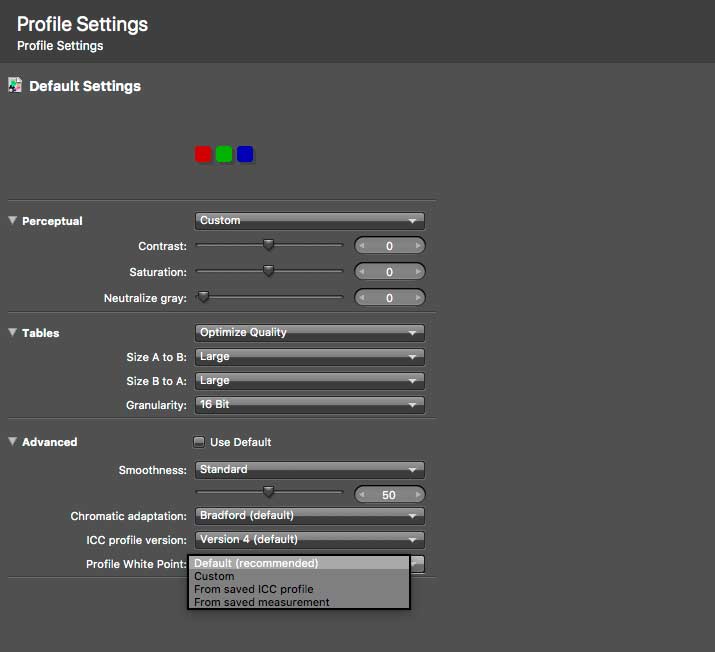Click the green color square
The width and height of the screenshot is (715, 652).
[224, 154]
